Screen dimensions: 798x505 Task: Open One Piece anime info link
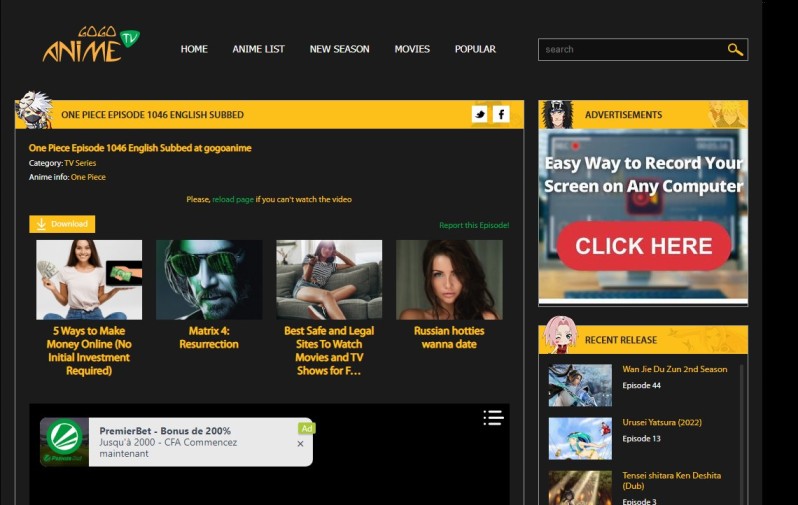point(88,177)
